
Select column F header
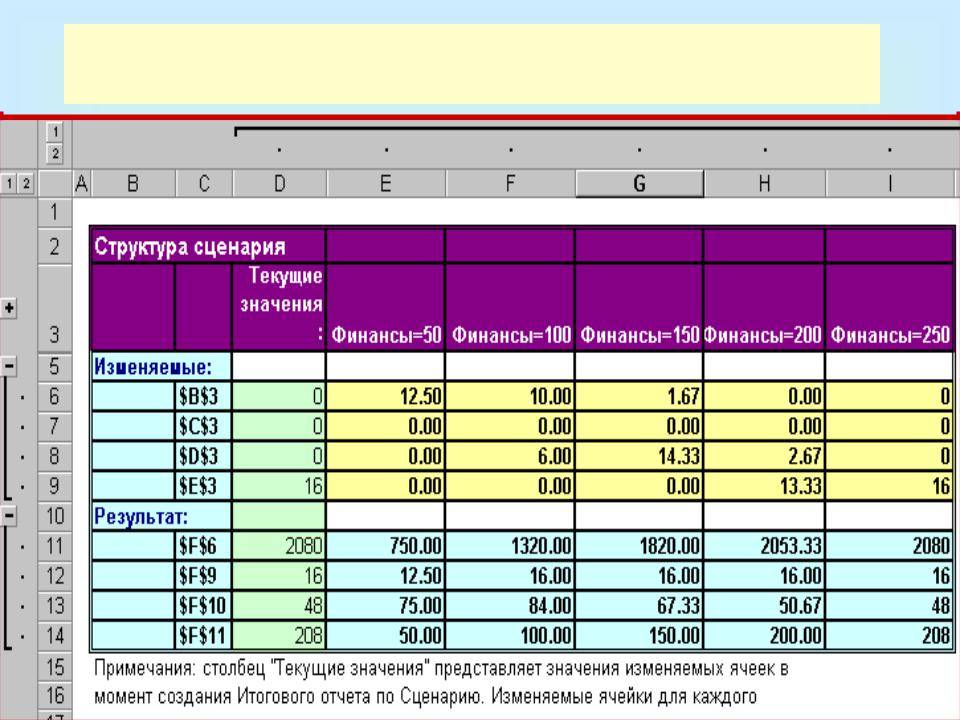pos(510,183)
